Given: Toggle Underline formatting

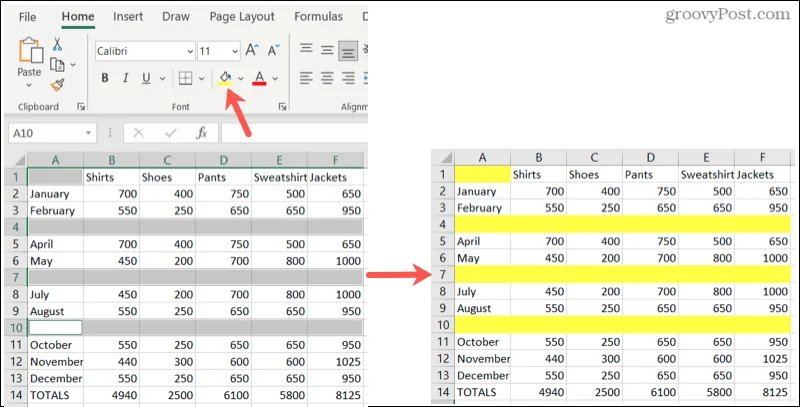Looking at the screenshot, I should pos(146,78).
